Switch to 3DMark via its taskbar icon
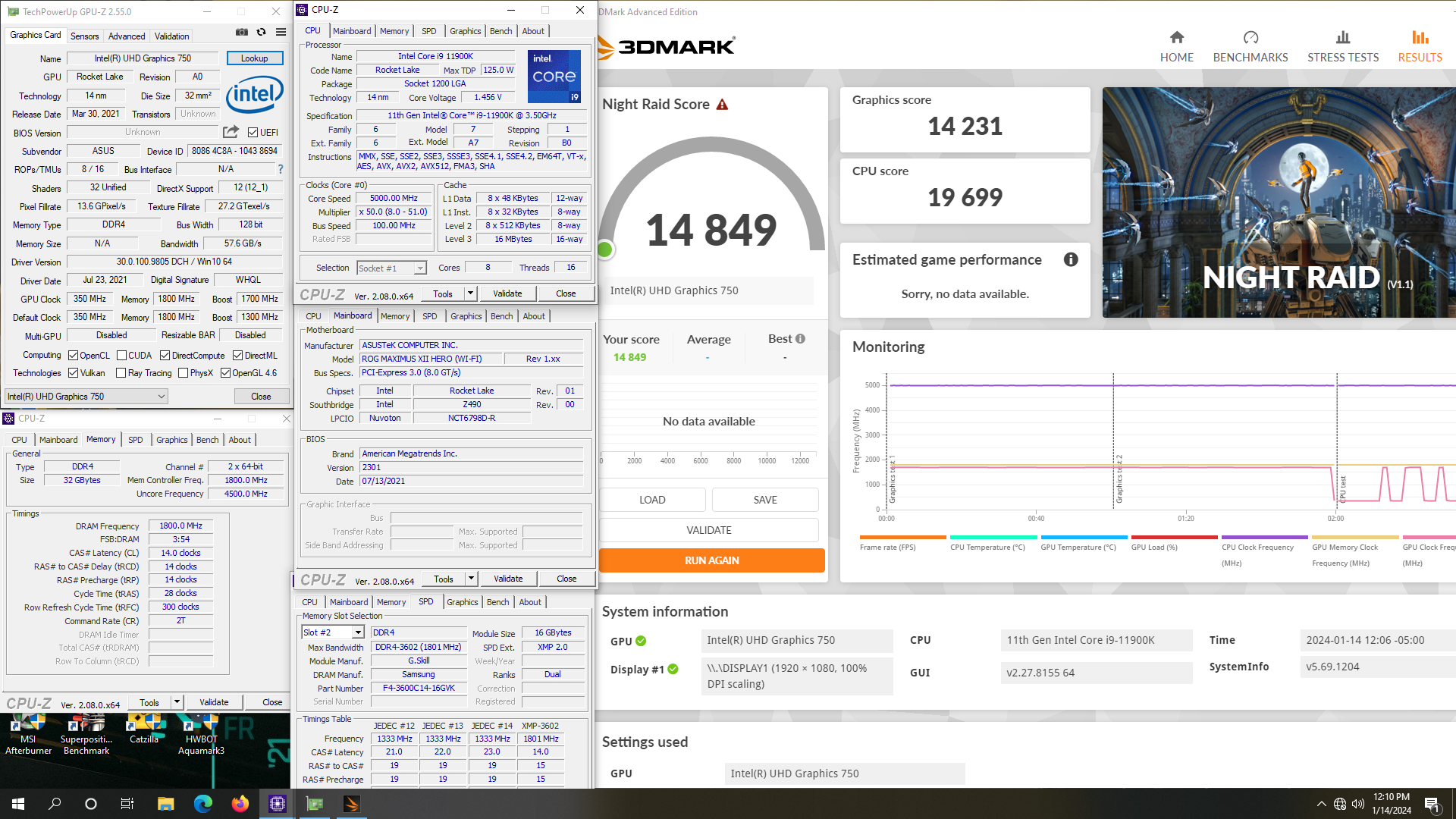The image size is (1456, 819). pos(351,804)
